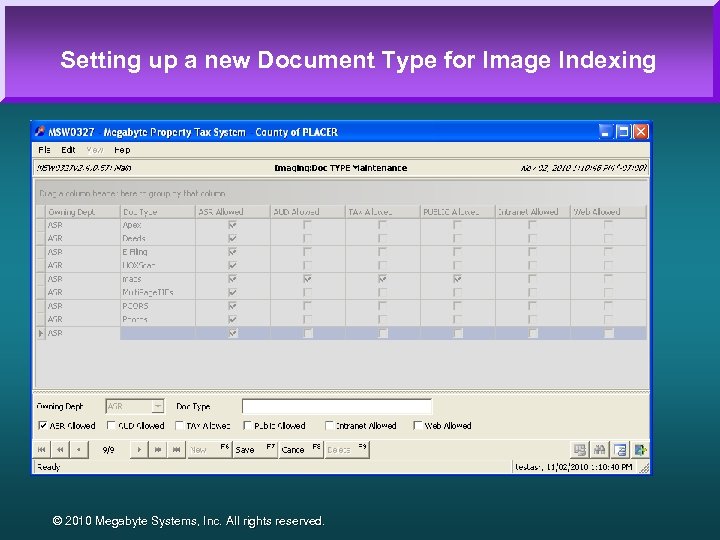Go to the first record
Viewport: 720px width, 540px height.
pos(42,450)
